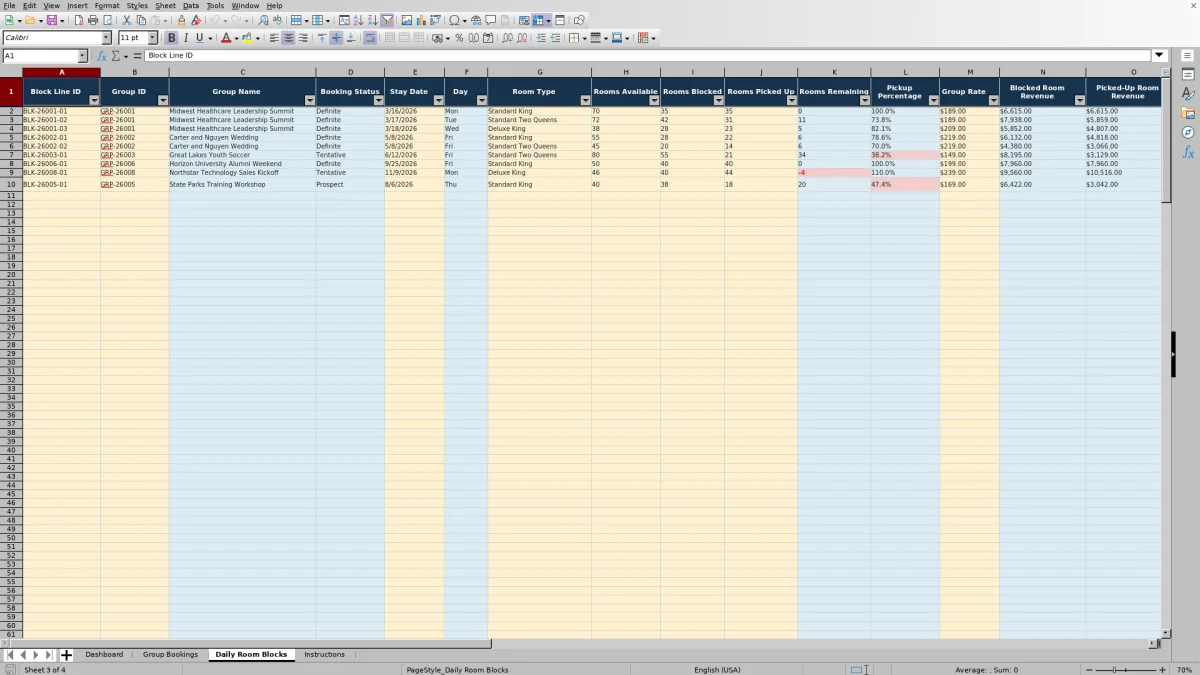
Task: Expand the formula bar with the arrow
Action: [x=1159, y=56]
